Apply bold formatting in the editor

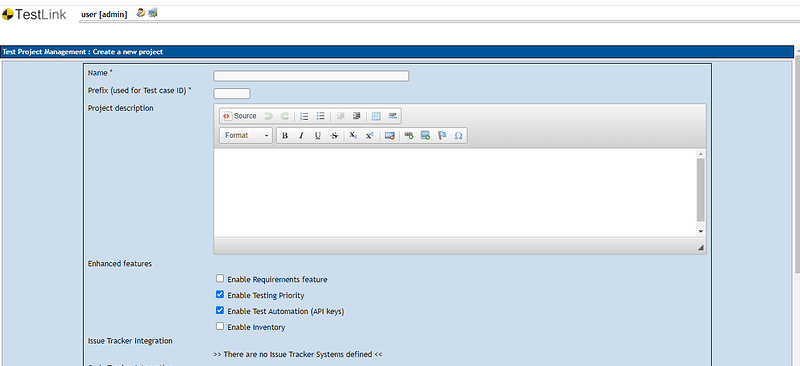click(285, 136)
